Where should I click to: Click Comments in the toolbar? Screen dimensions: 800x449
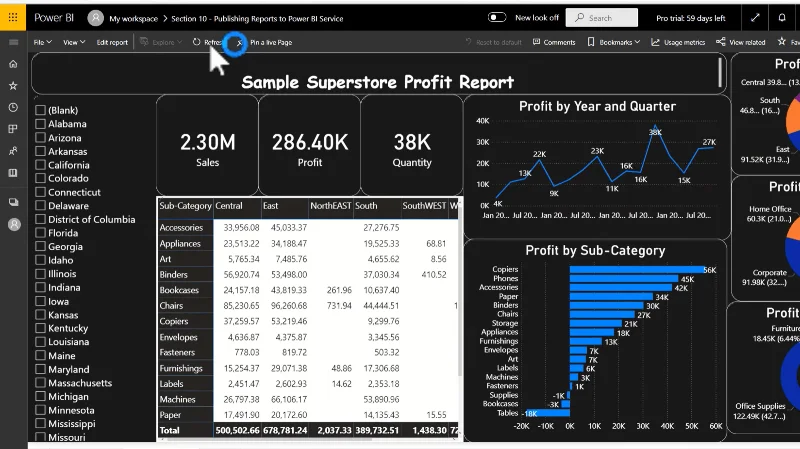coord(554,42)
